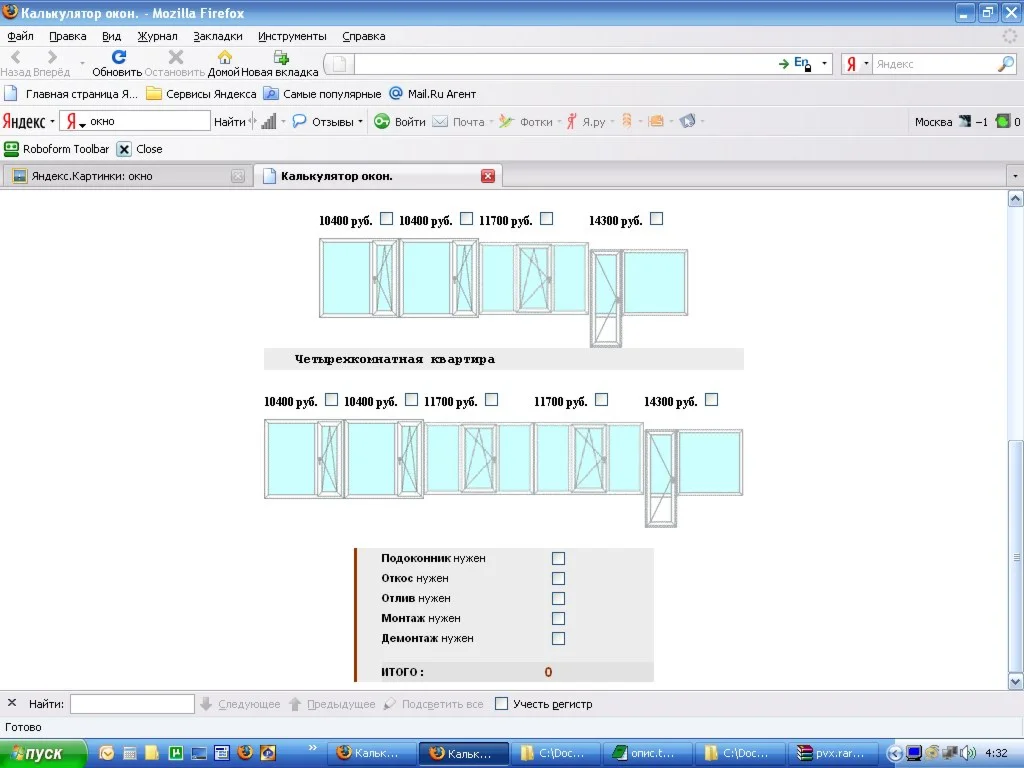The width and height of the screenshot is (1024, 768).
Task: Toggle the Учесть регистр checkbox
Action: pos(502,704)
